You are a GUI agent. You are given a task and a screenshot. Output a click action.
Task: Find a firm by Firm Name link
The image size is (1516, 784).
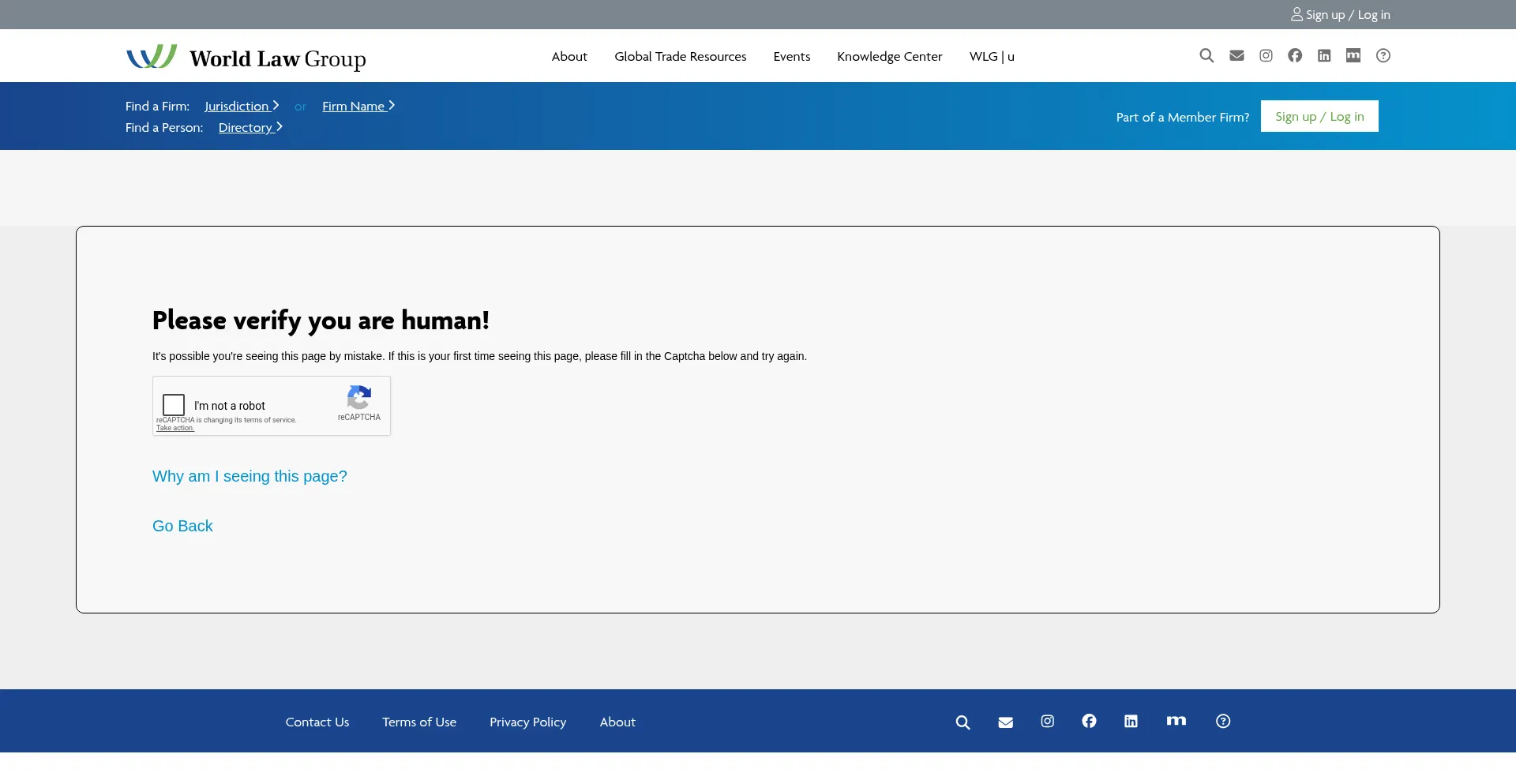click(358, 106)
